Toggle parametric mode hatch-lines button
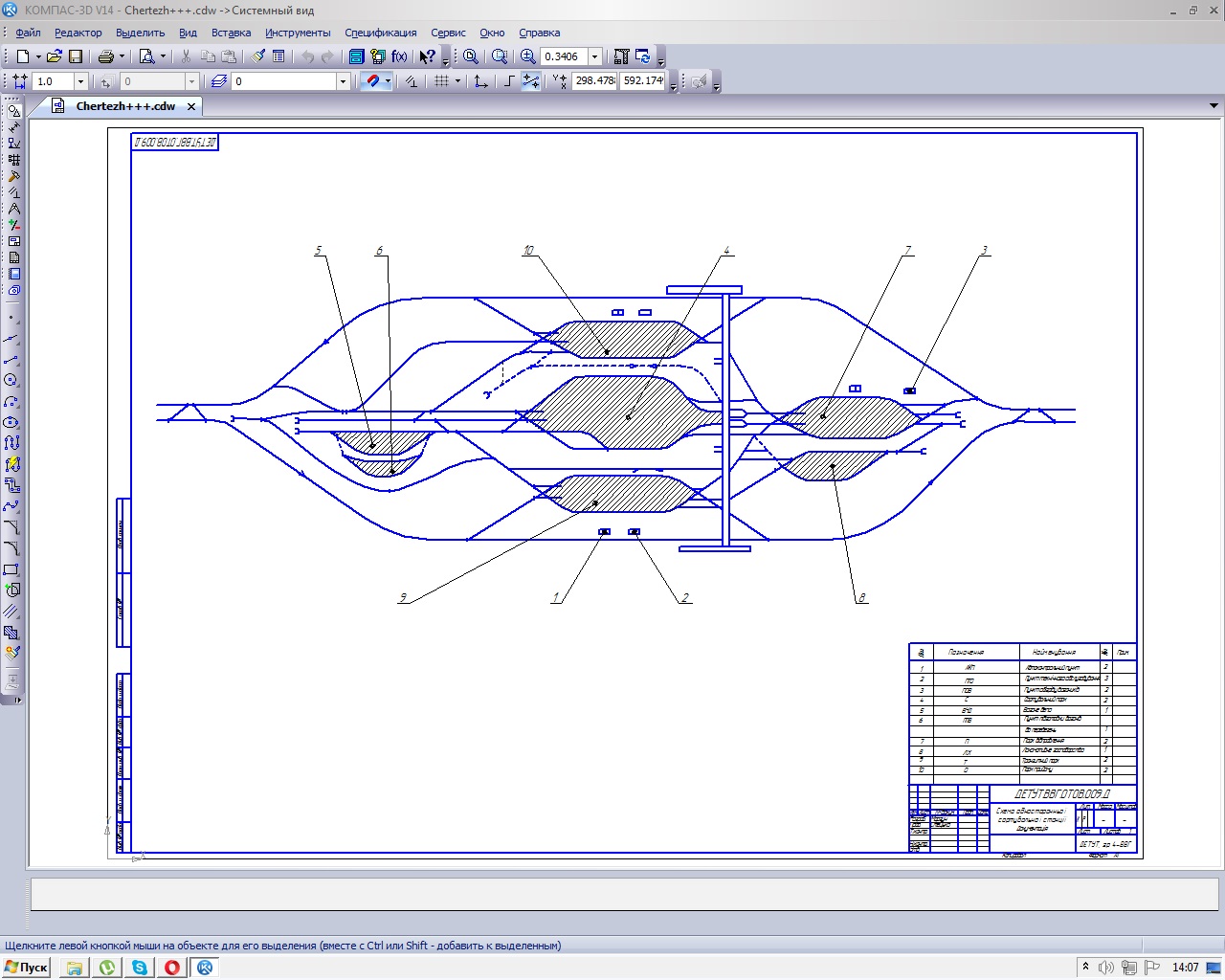This screenshot has width=1225, height=980. click(x=412, y=81)
